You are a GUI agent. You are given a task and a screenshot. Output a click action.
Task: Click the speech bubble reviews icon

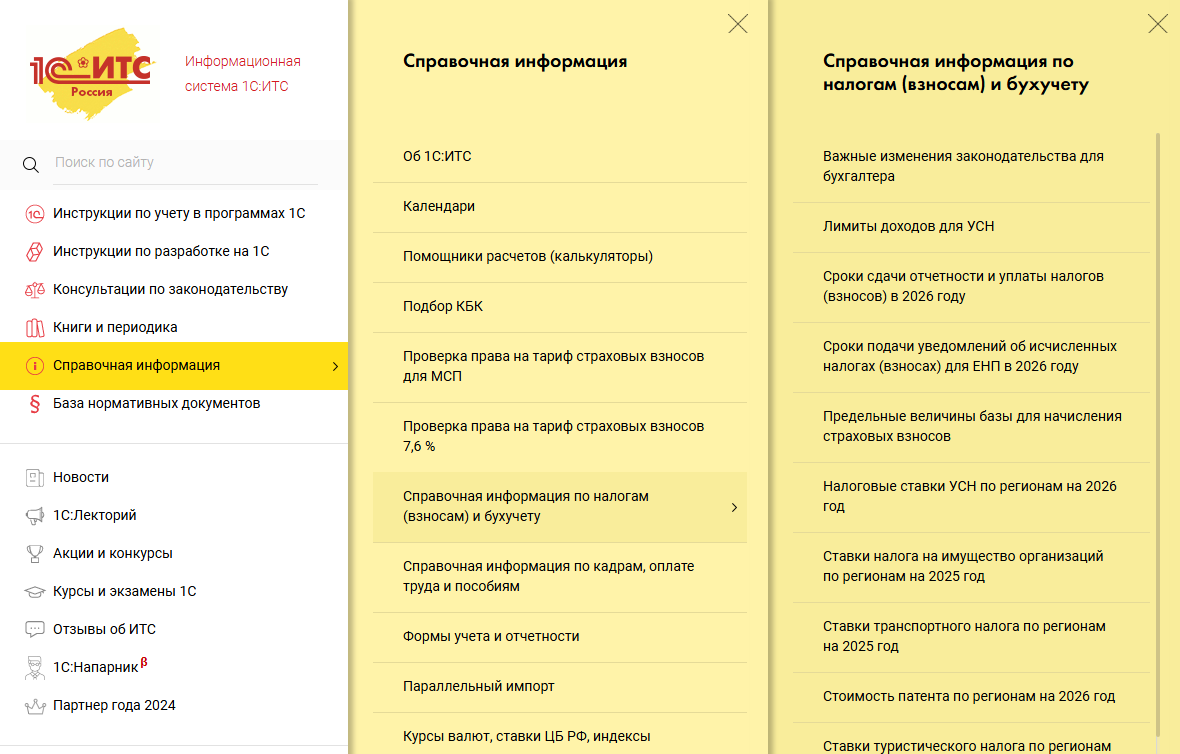35,629
